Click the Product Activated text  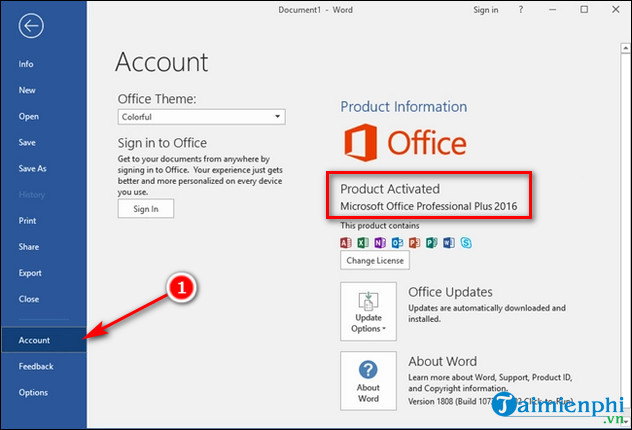click(x=390, y=189)
